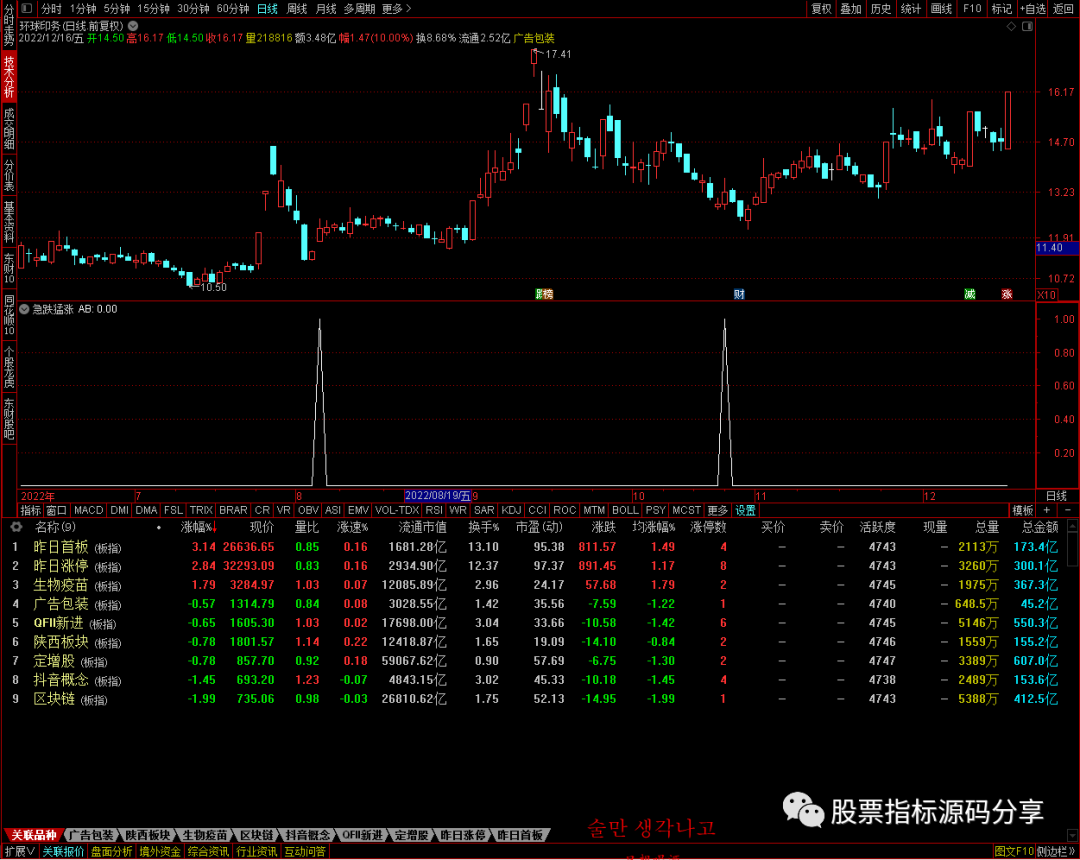Switch to the BRAR indicator
Image resolution: width=1080 pixels, height=860 pixels.
pos(233,510)
